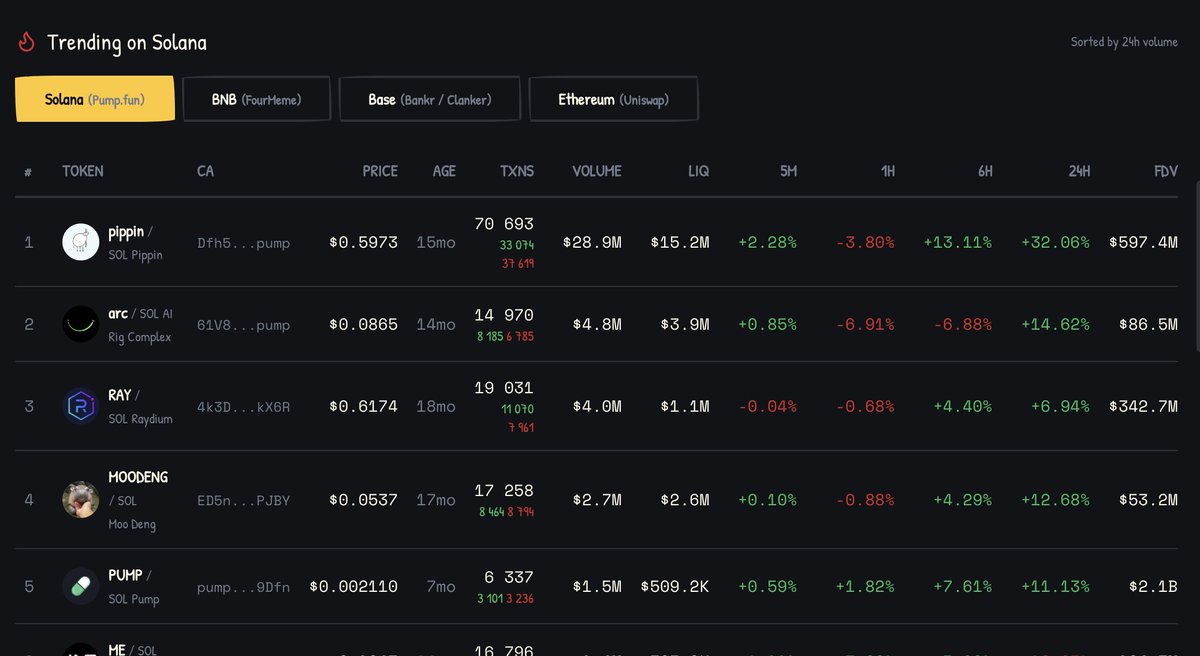Image resolution: width=1200 pixels, height=656 pixels.
Task: Click the VOLUME column header
Action: click(x=597, y=171)
